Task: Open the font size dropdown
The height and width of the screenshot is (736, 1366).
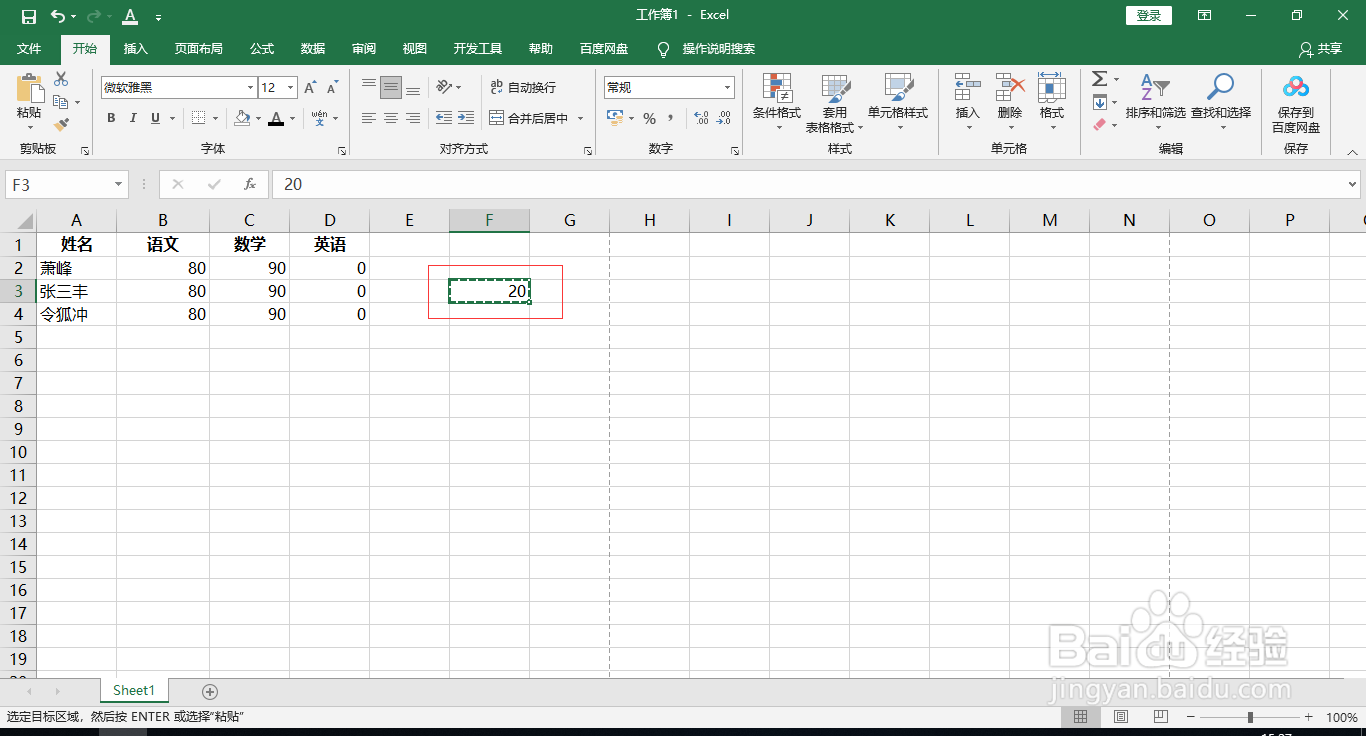Action: [x=290, y=88]
